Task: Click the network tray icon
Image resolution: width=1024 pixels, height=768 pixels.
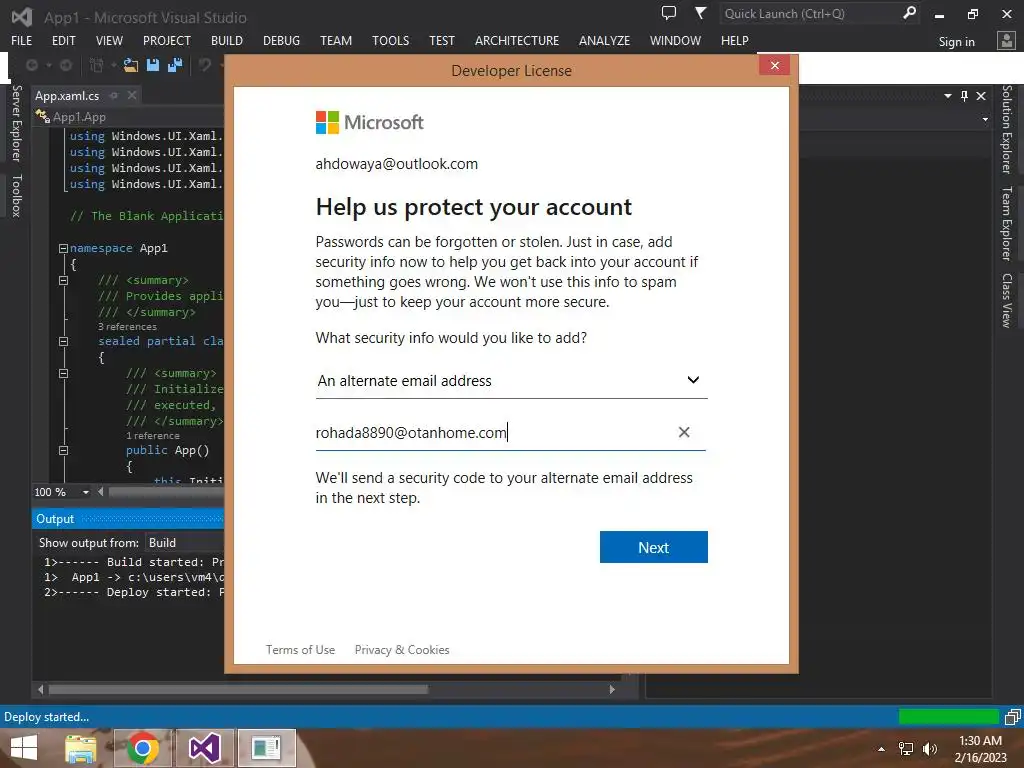Action: pyautogui.click(x=906, y=749)
